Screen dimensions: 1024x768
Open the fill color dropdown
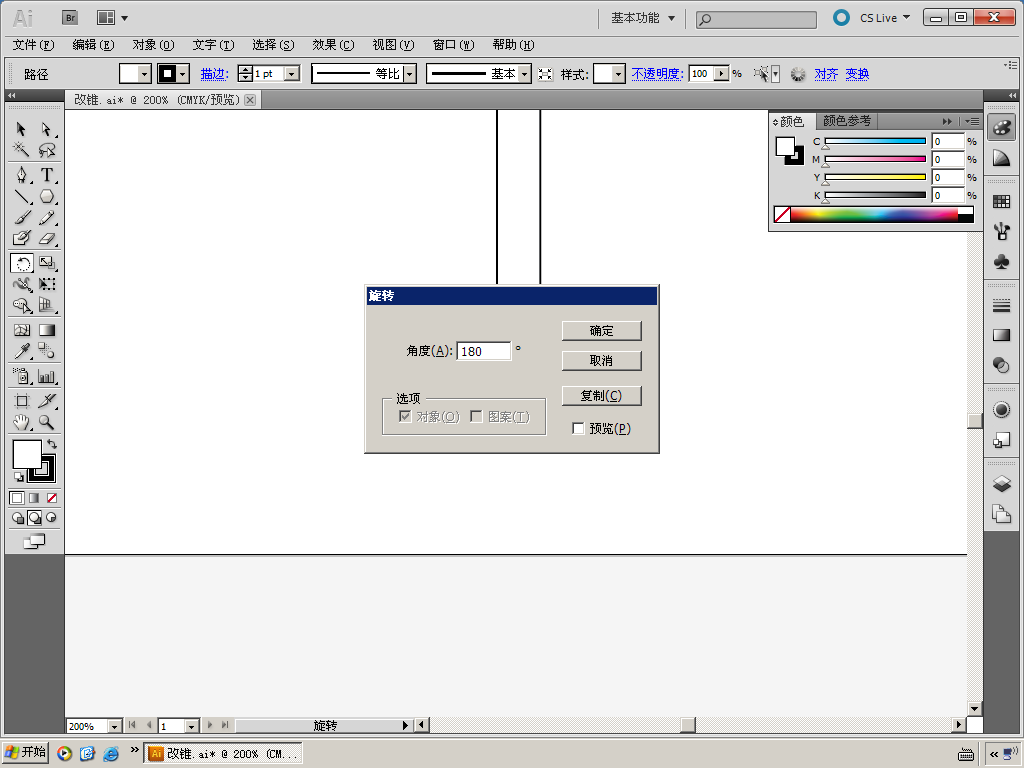click(x=145, y=74)
